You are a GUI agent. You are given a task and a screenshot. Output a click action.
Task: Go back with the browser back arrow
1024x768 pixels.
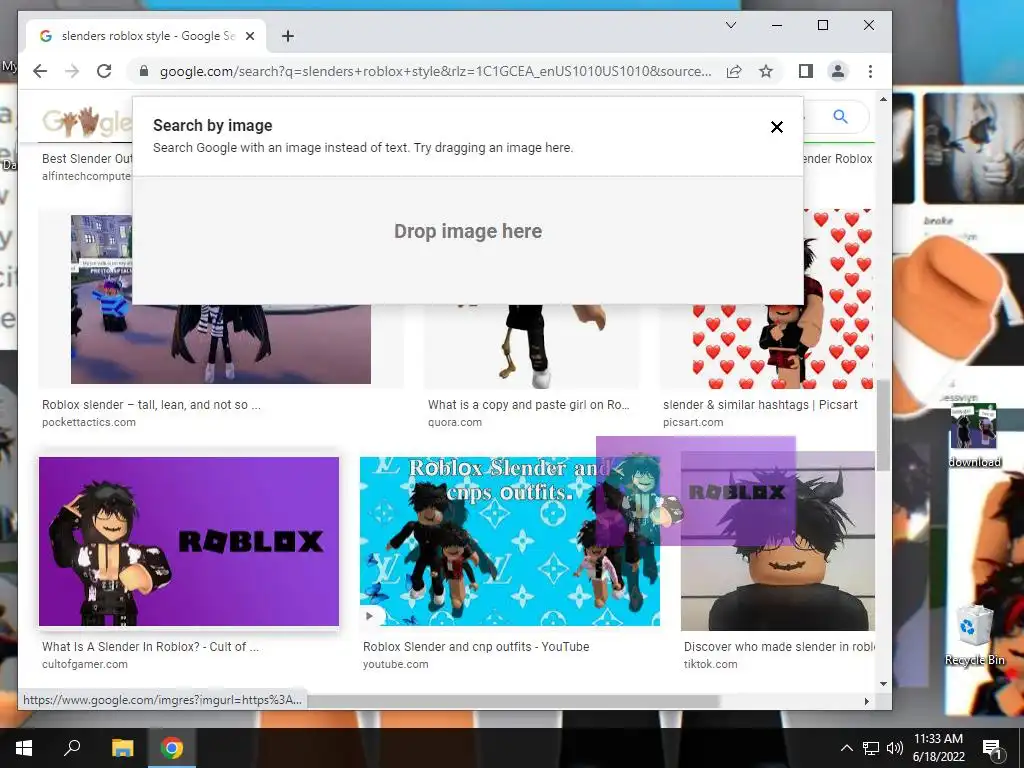[40, 71]
